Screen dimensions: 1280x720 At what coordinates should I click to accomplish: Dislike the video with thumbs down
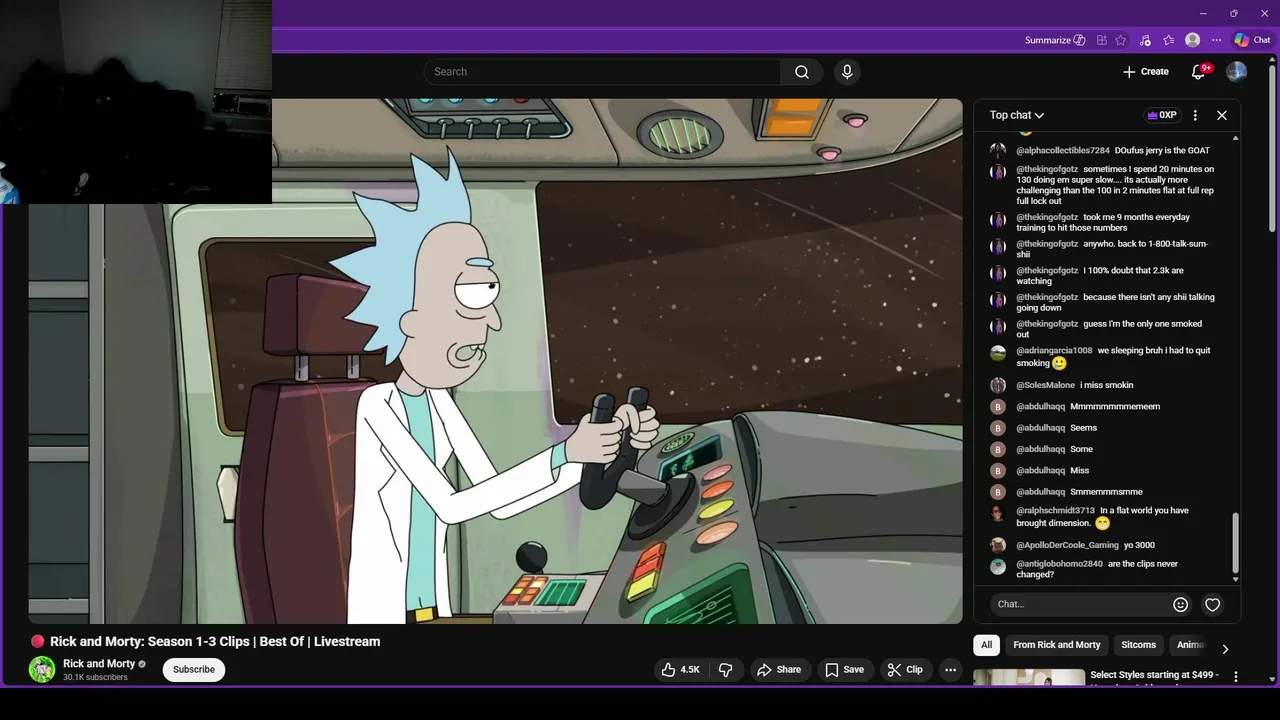(x=727, y=670)
